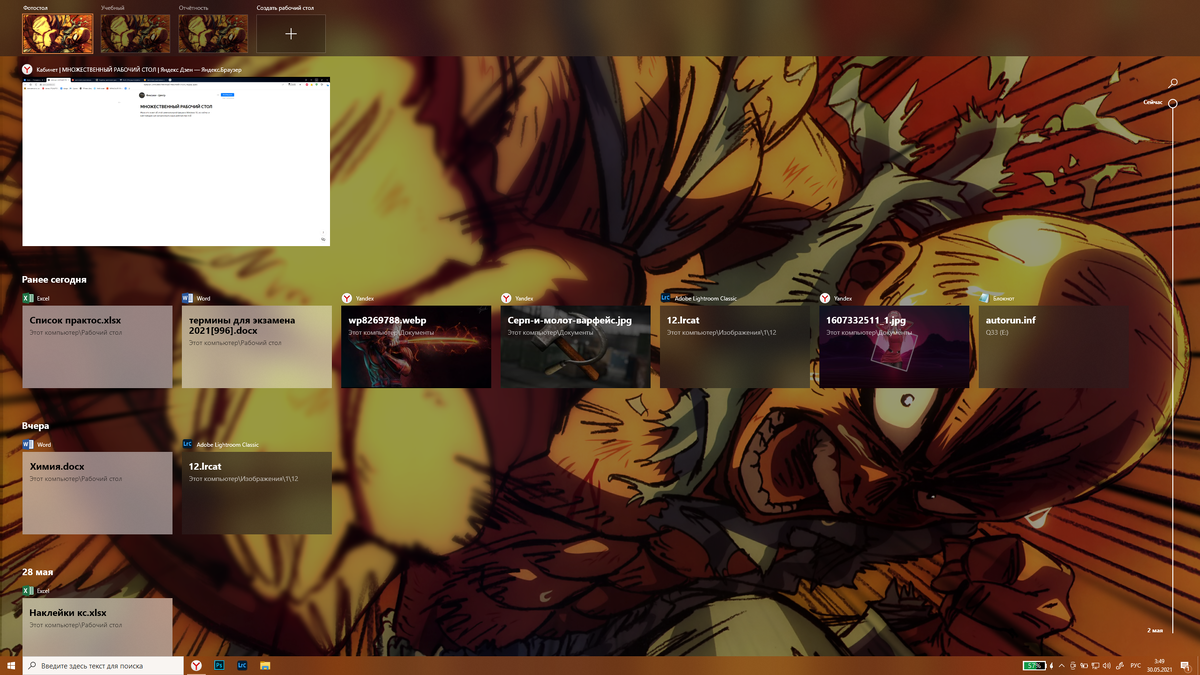Click Yandex icon above 1607332511_1.jpg card

(x=825, y=298)
